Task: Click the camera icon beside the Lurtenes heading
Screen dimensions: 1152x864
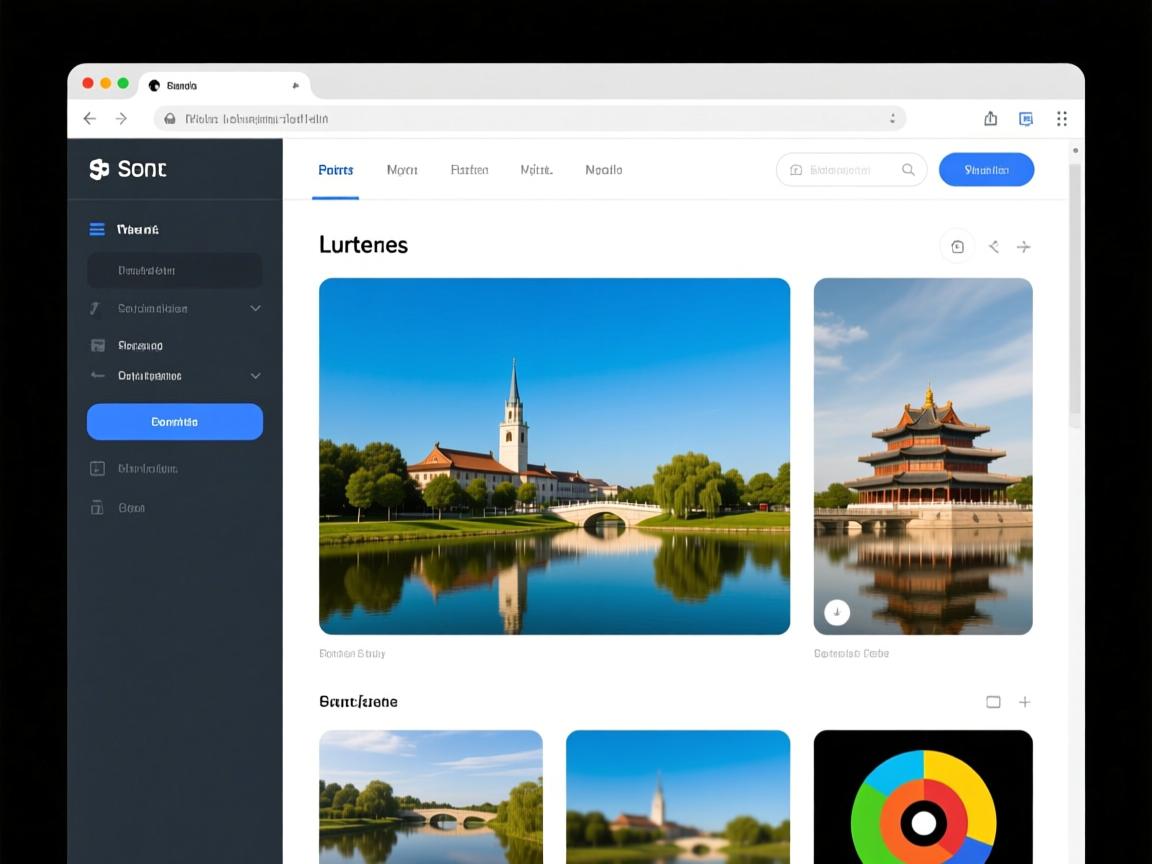Action: coord(957,246)
